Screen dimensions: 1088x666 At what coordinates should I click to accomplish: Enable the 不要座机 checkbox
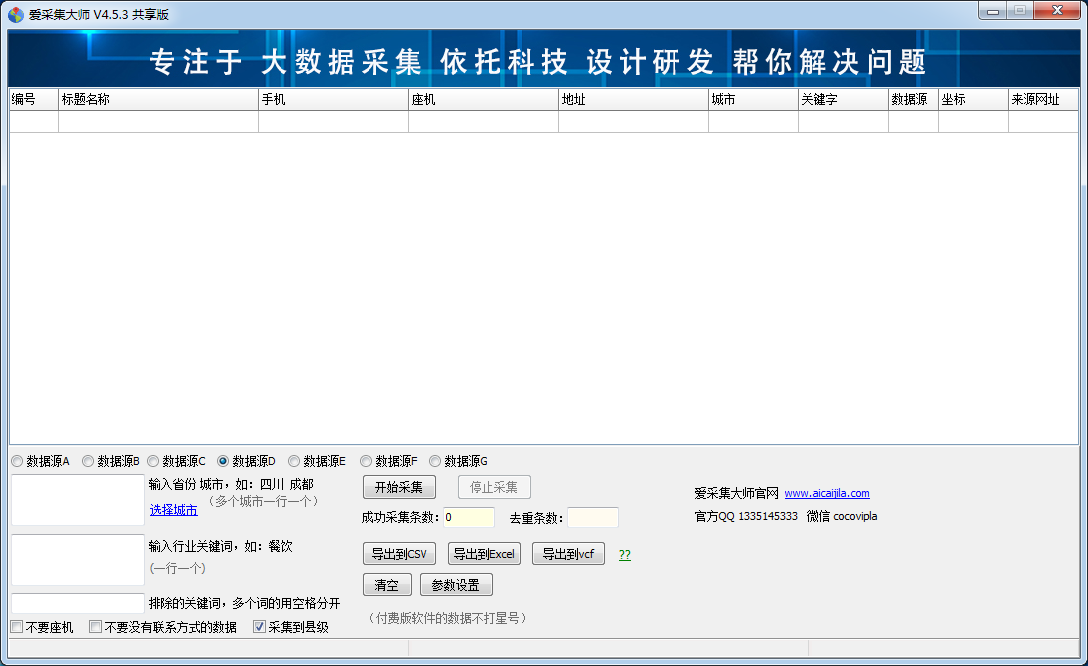(x=16, y=626)
